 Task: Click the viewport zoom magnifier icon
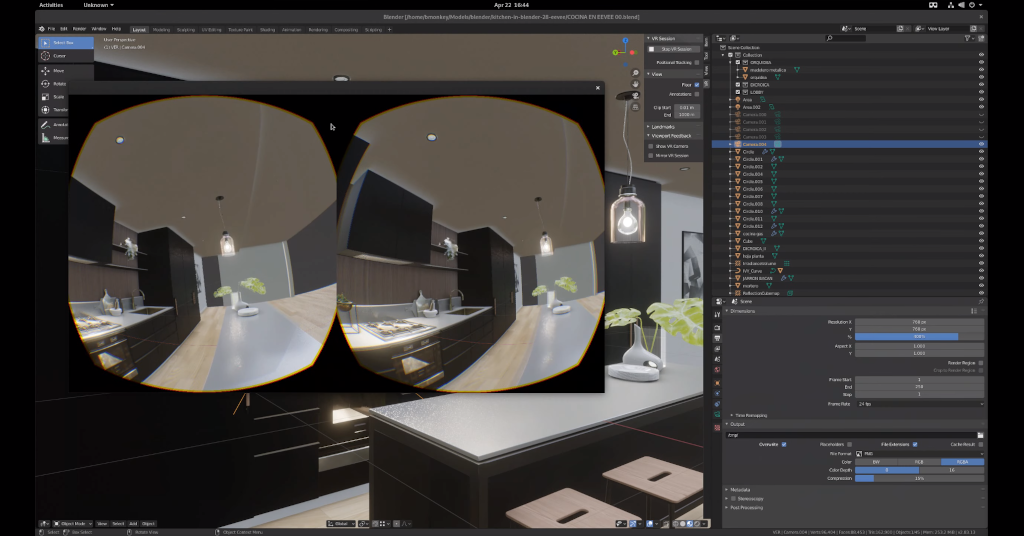[x=635, y=73]
